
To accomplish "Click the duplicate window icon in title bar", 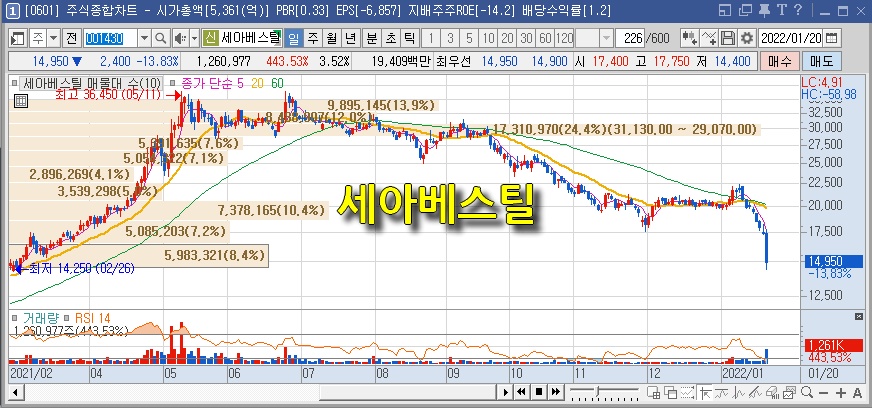I will coord(745,10).
